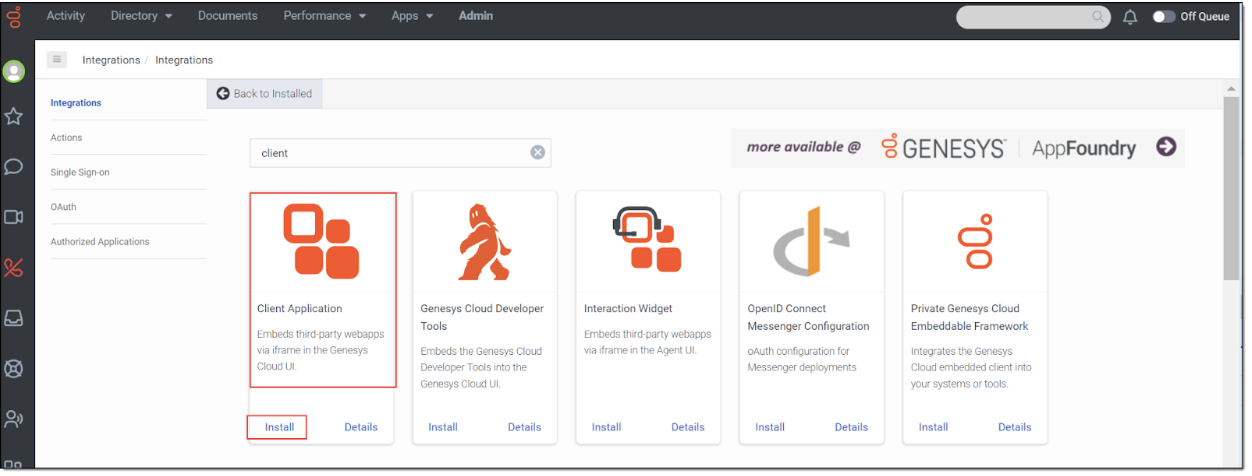View Details of Genesys Cloud Developer Tools

(524, 427)
